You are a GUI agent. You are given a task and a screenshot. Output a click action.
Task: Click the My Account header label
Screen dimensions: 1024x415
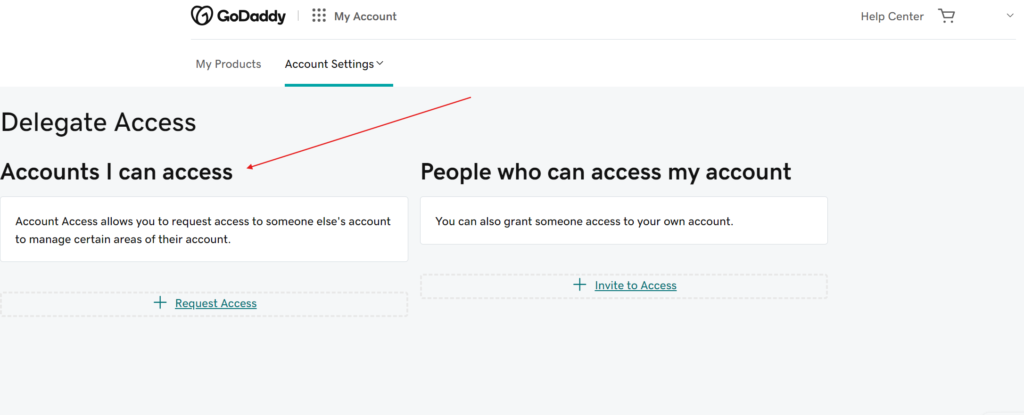[x=365, y=16]
